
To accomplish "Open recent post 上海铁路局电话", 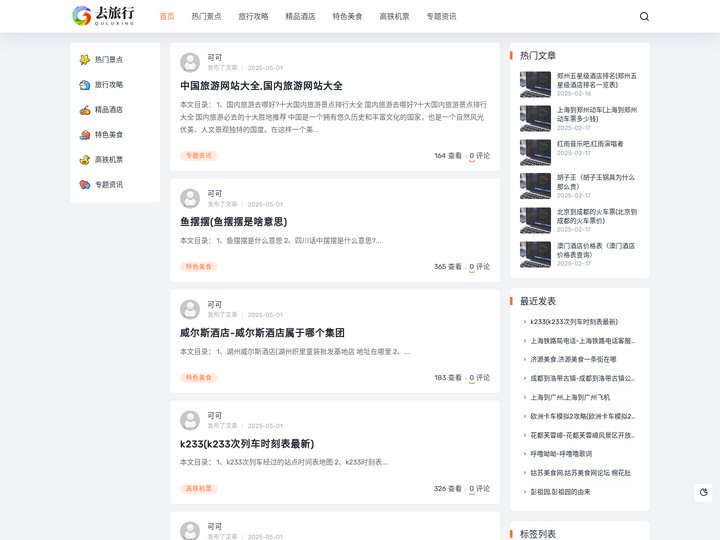I will pyautogui.click(x=583, y=341).
